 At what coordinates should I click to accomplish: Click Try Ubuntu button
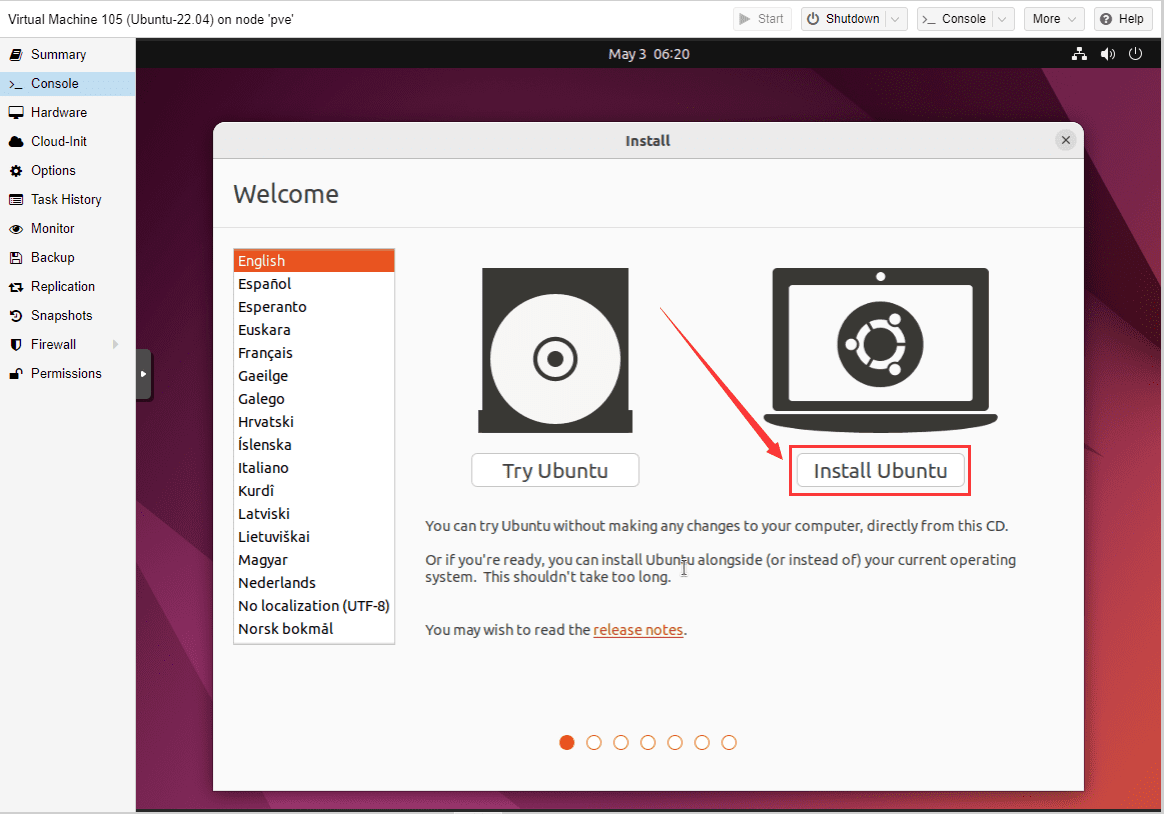point(555,470)
